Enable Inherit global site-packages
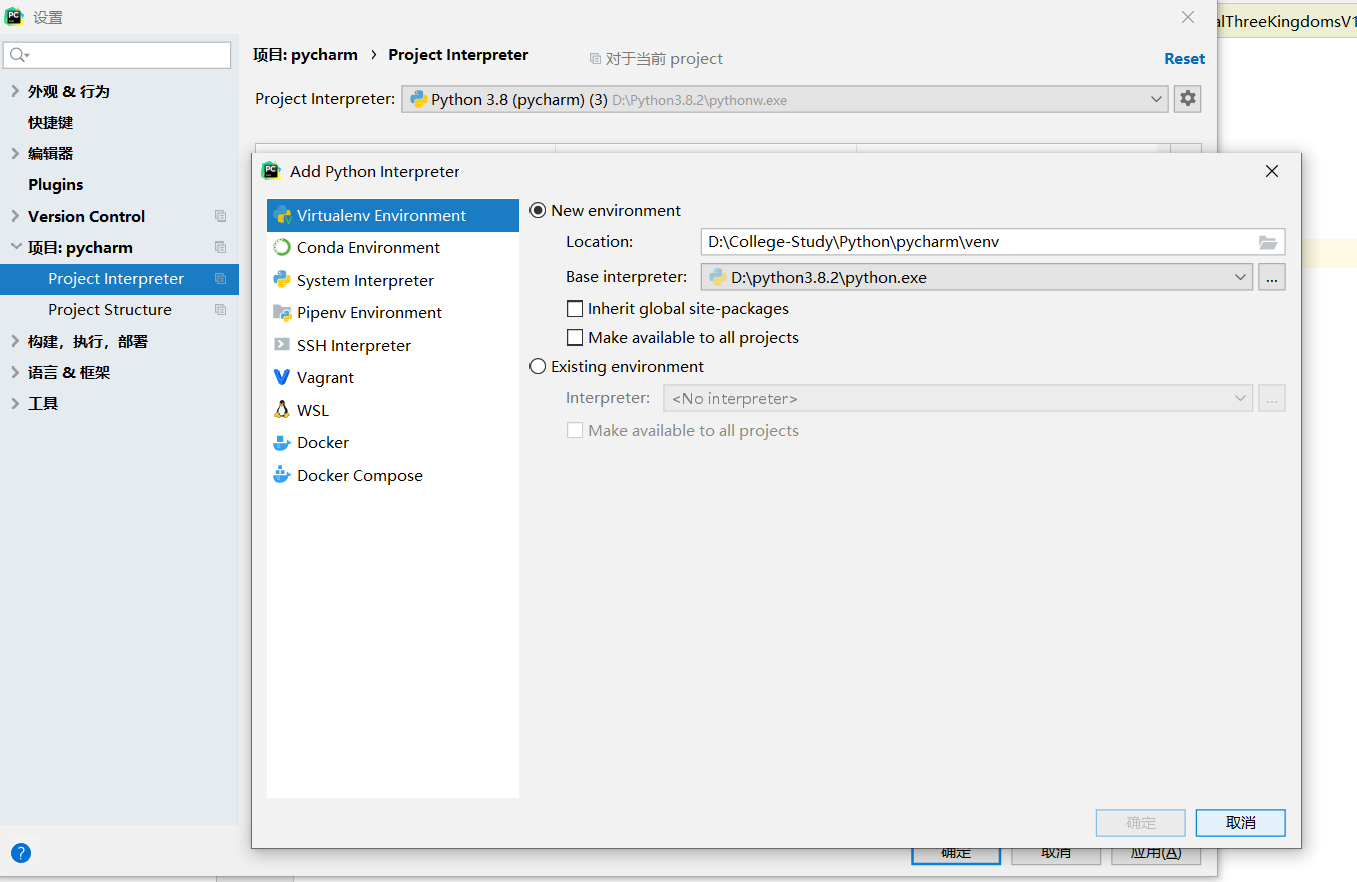The width and height of the screenshot is (1357, 882). tap(575, 308)
